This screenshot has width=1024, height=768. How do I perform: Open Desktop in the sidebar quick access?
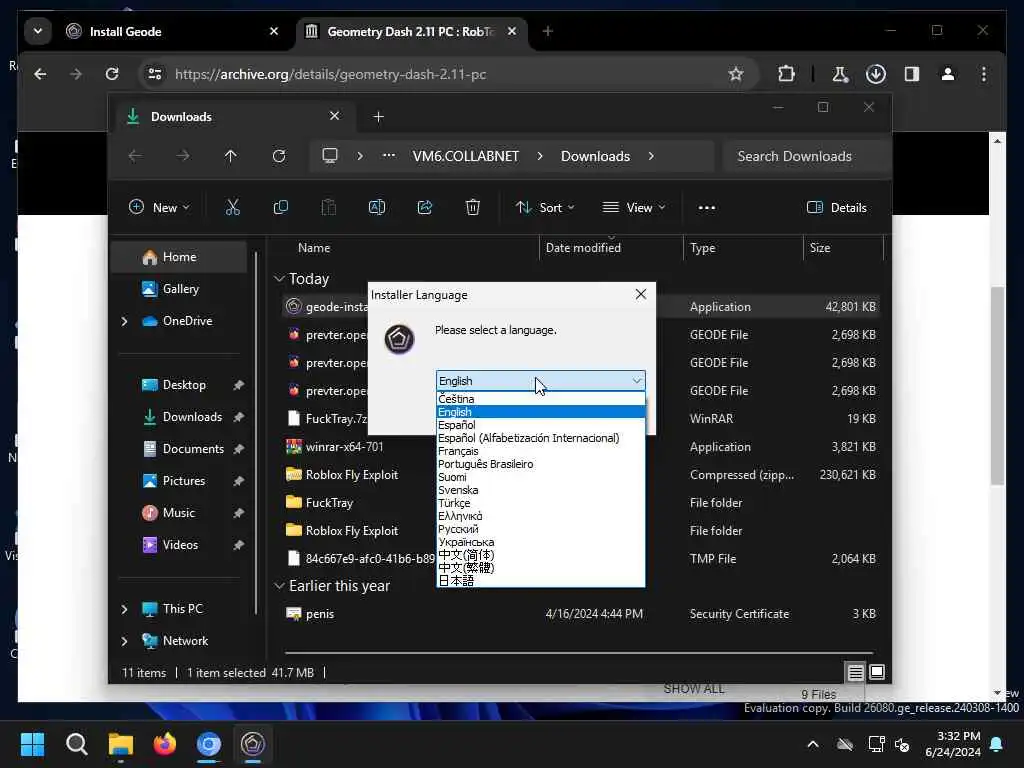[x=184, y=385]
